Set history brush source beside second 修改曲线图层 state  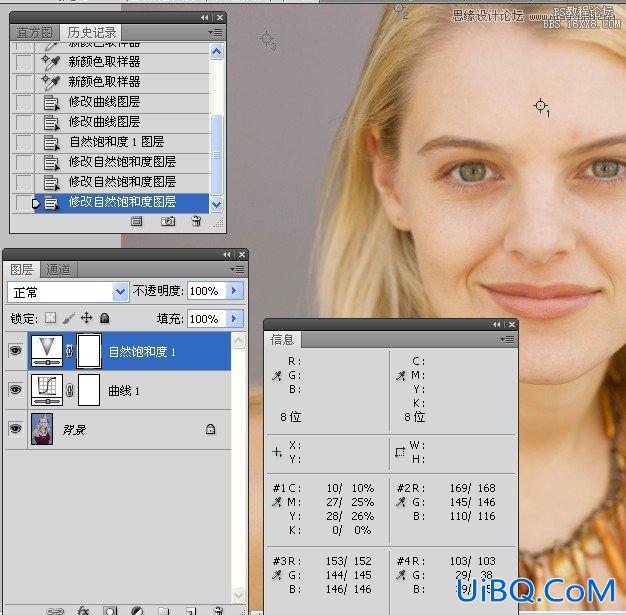[23, 122]
